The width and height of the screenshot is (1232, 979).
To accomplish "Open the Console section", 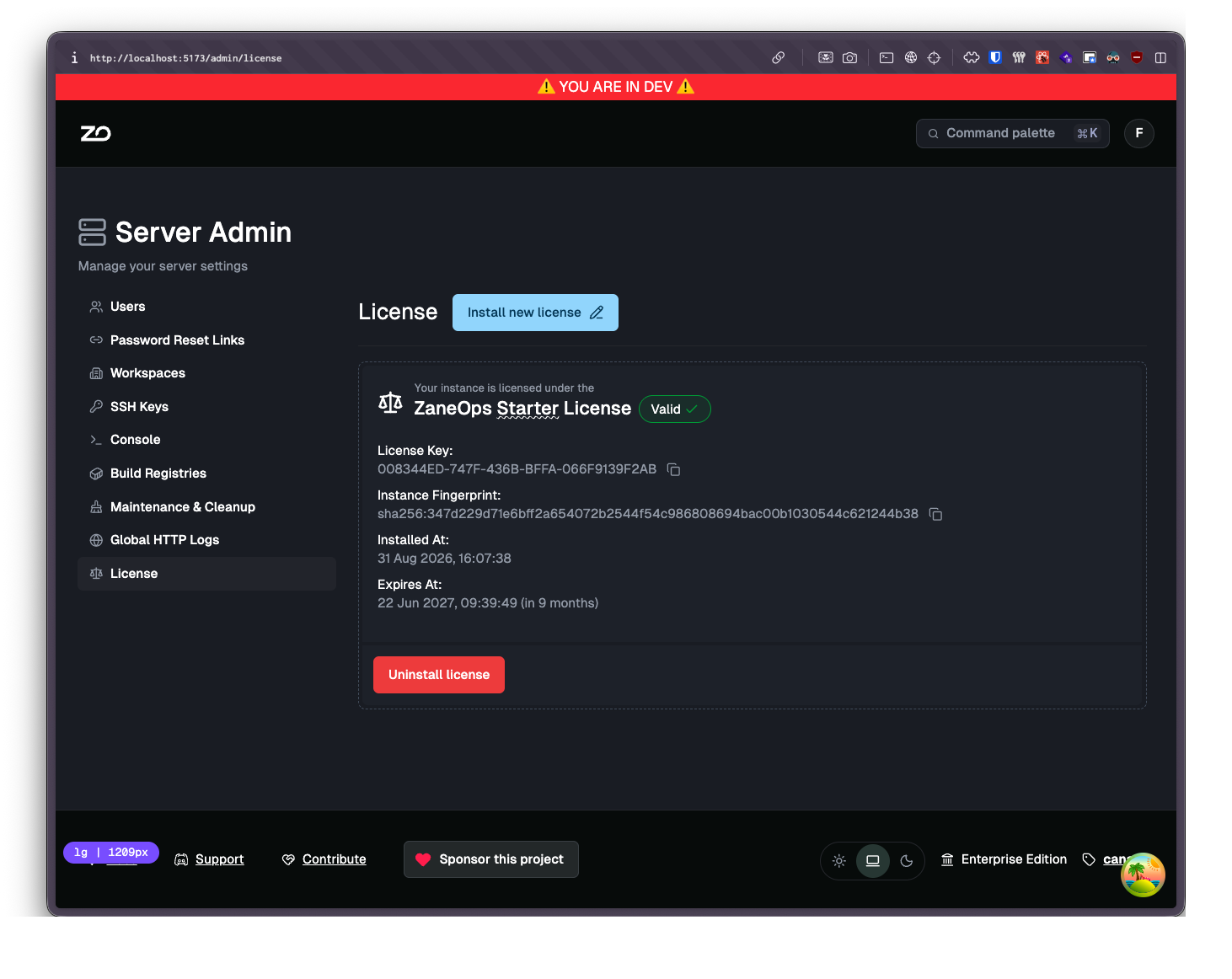I will pos(206,440).
